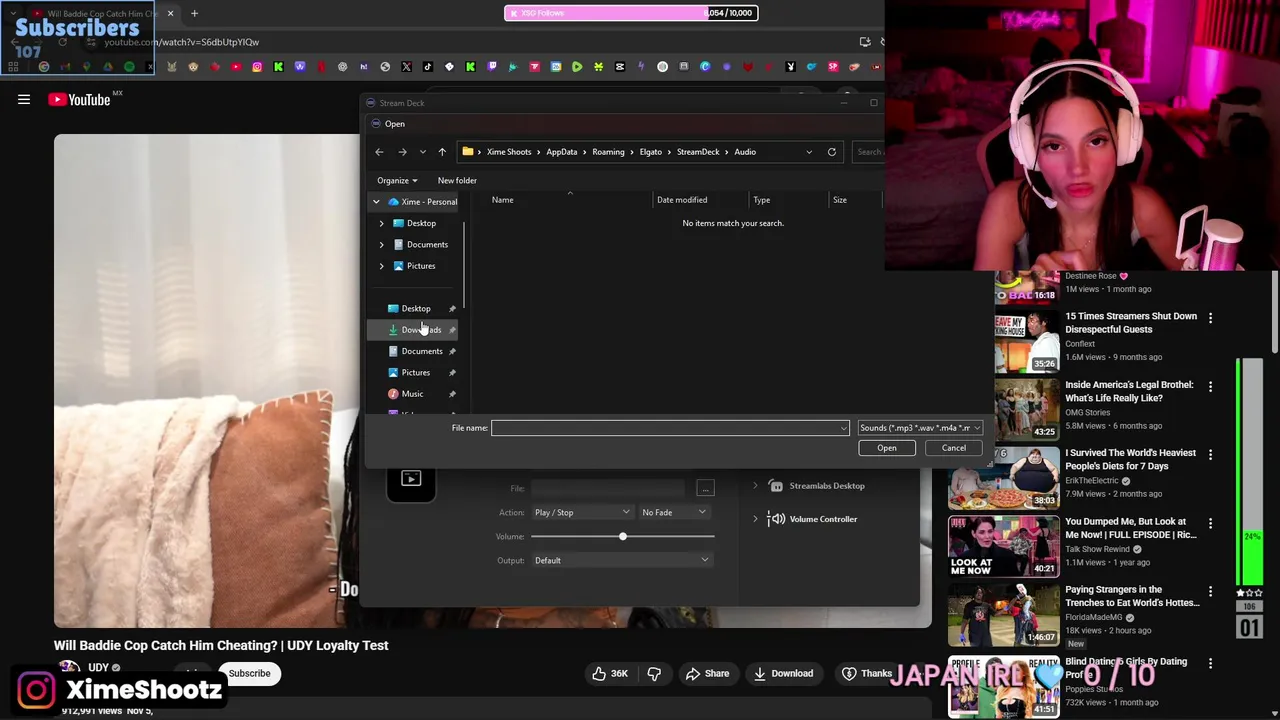This screenshot has height=720, width=1280.
Task: Click AppData in the breadcrumb path
Action: click(x=562, y=152)
